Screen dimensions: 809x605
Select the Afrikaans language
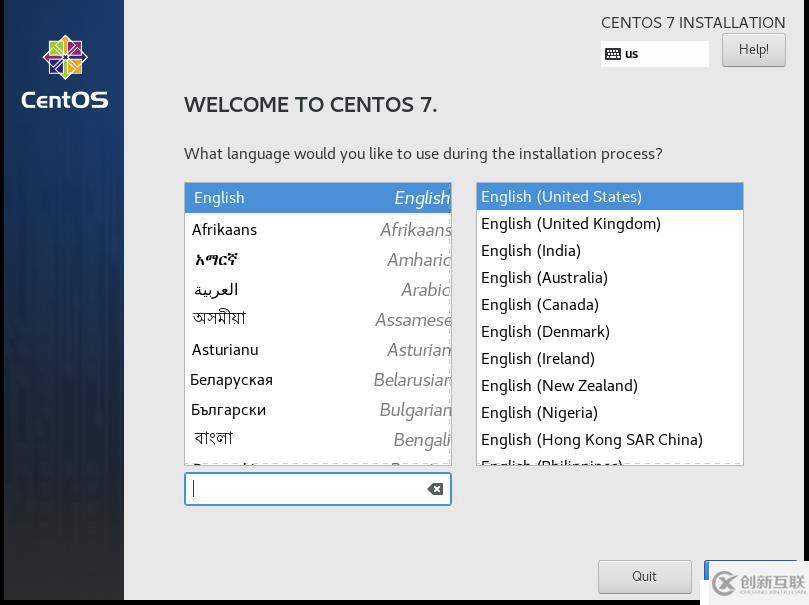pyautogui.click(x=224, y=229)
